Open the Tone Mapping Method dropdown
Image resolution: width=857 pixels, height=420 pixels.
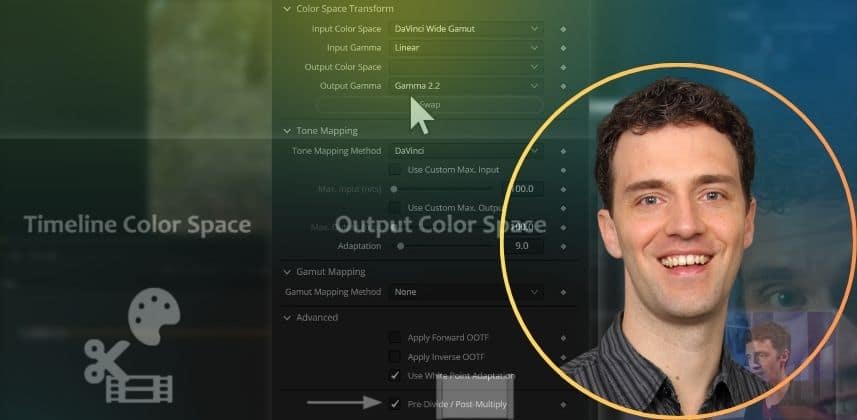pyautogui.click(x=466, y=151)
